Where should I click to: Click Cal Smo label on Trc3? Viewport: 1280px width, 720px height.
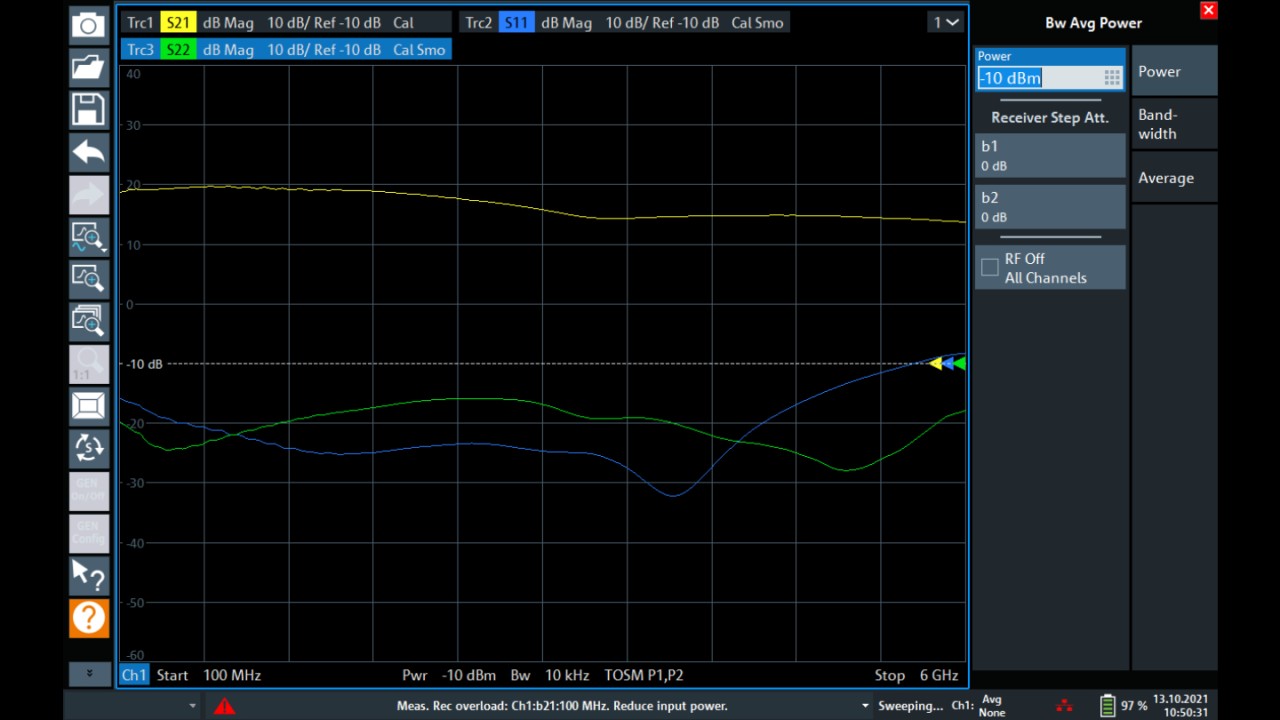419,49
